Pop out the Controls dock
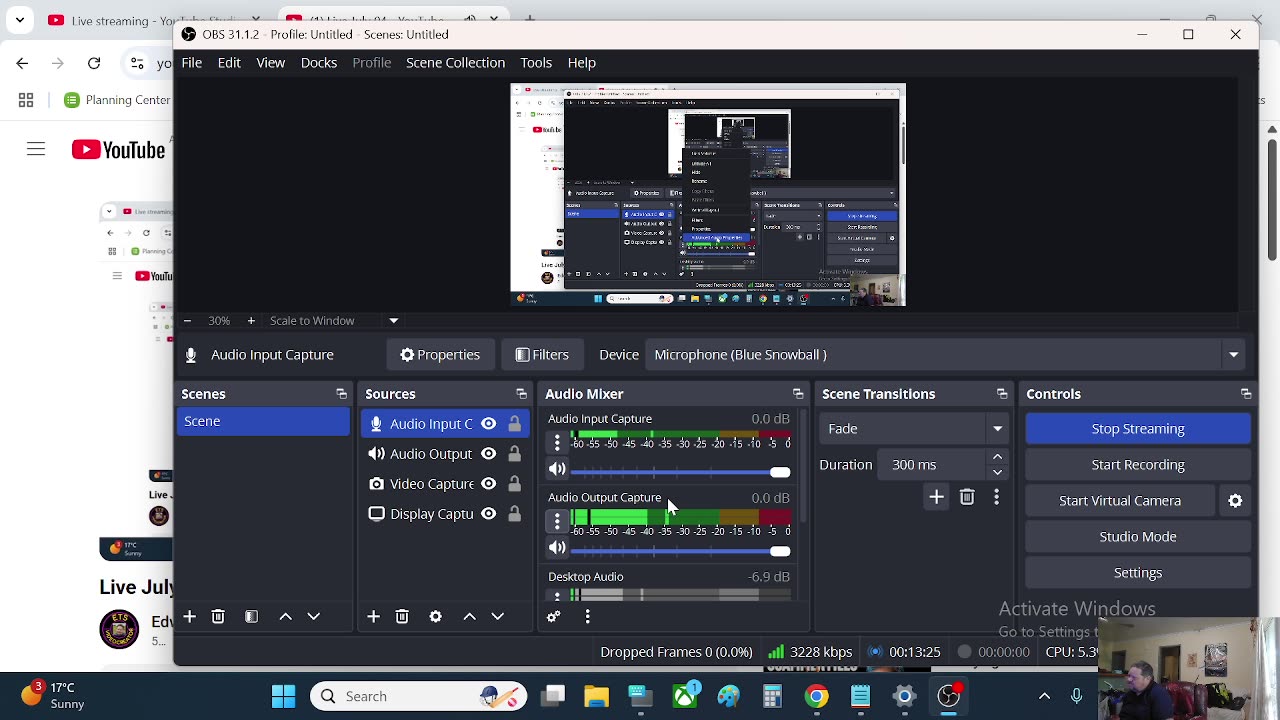 coord(1245,394)
